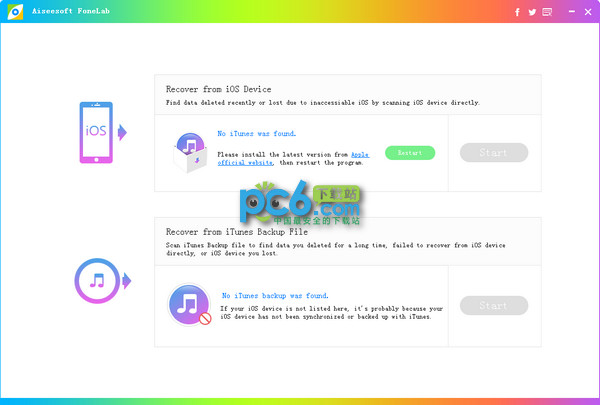Click the 'No iTunes was found.' message
600x405 pixels.
coord(256,134)
